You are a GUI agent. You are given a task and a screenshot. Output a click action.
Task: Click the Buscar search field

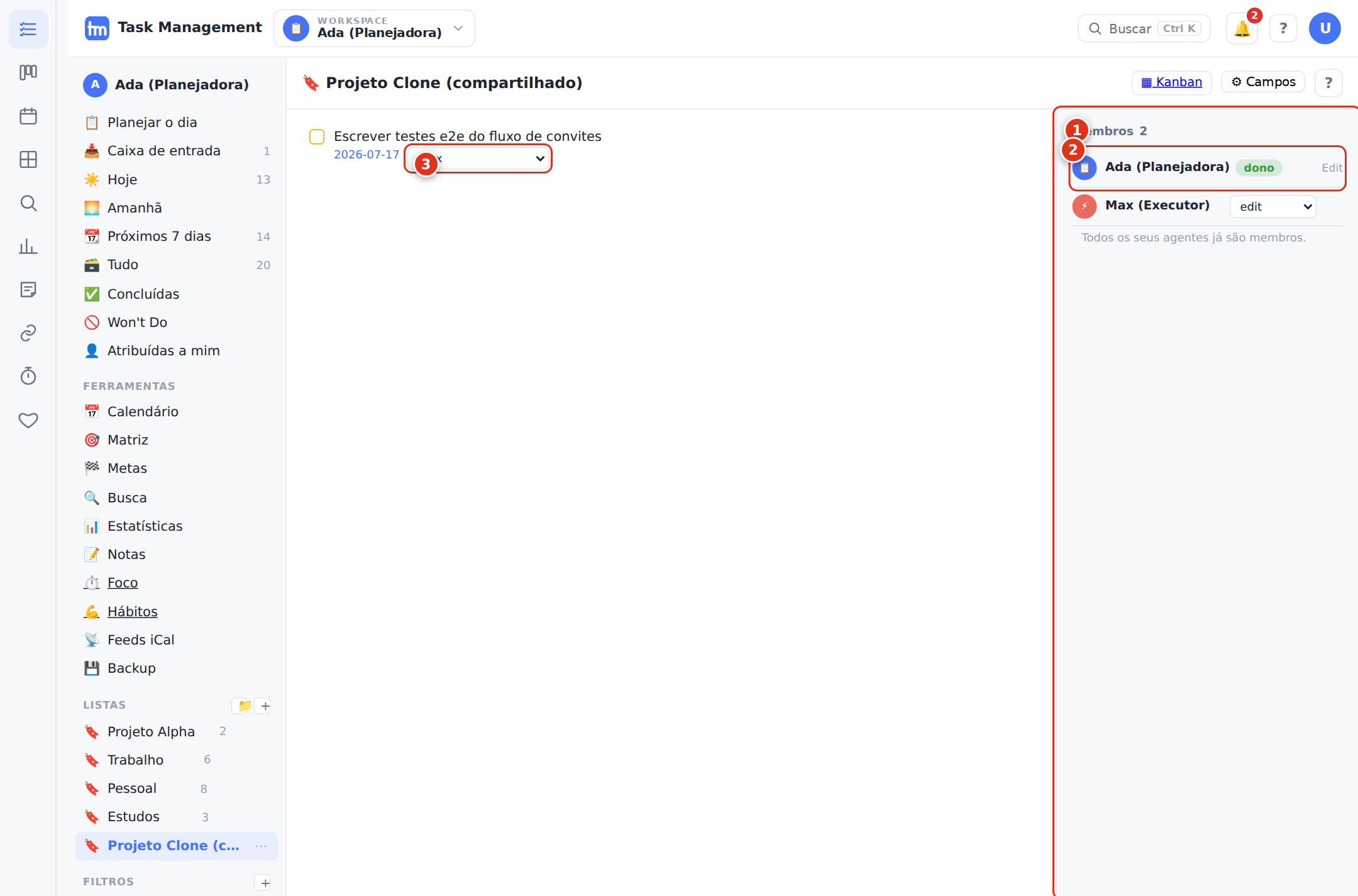point(1144,28)
